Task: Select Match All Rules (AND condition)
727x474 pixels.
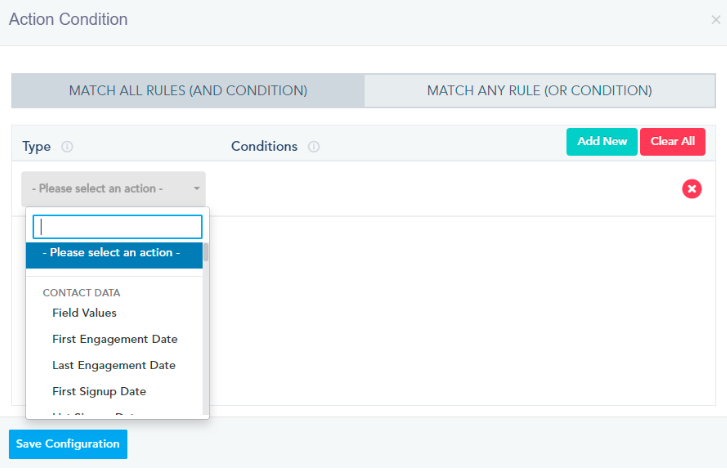Action: tap(188, 91)
